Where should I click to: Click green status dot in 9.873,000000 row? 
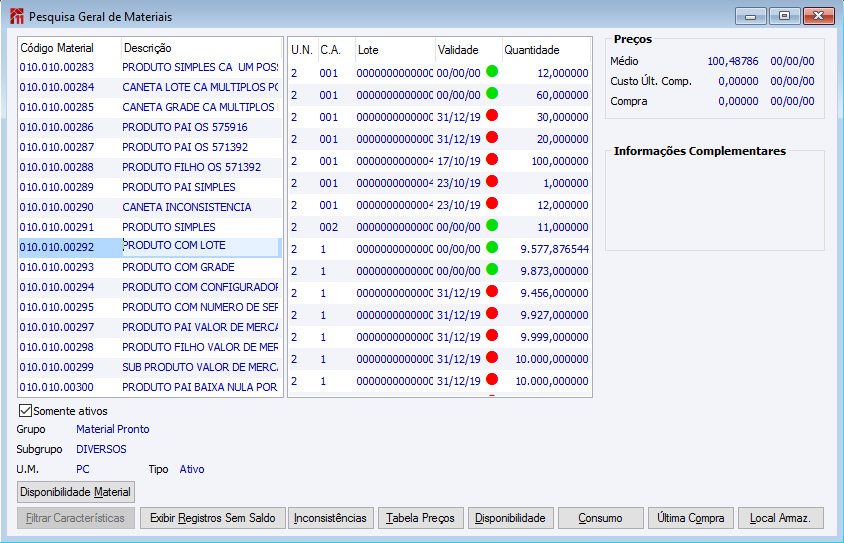coord(492,269)
